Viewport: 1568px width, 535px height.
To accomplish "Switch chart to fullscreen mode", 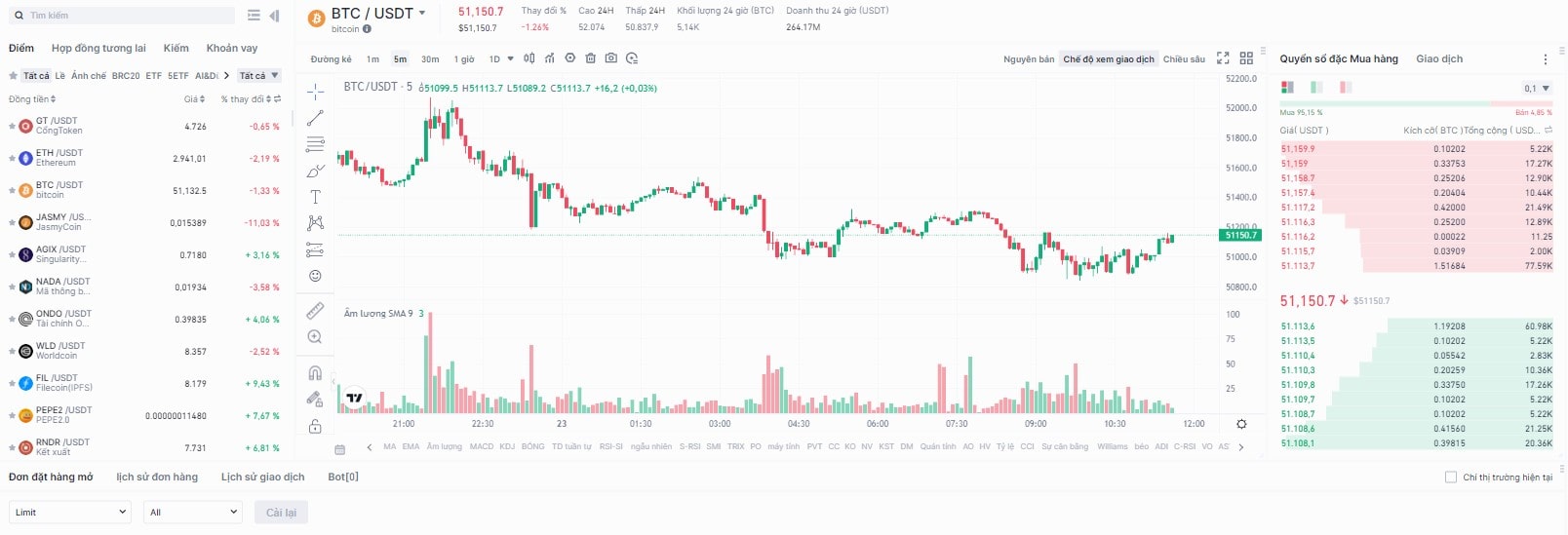I will (x=1223, y=58).
